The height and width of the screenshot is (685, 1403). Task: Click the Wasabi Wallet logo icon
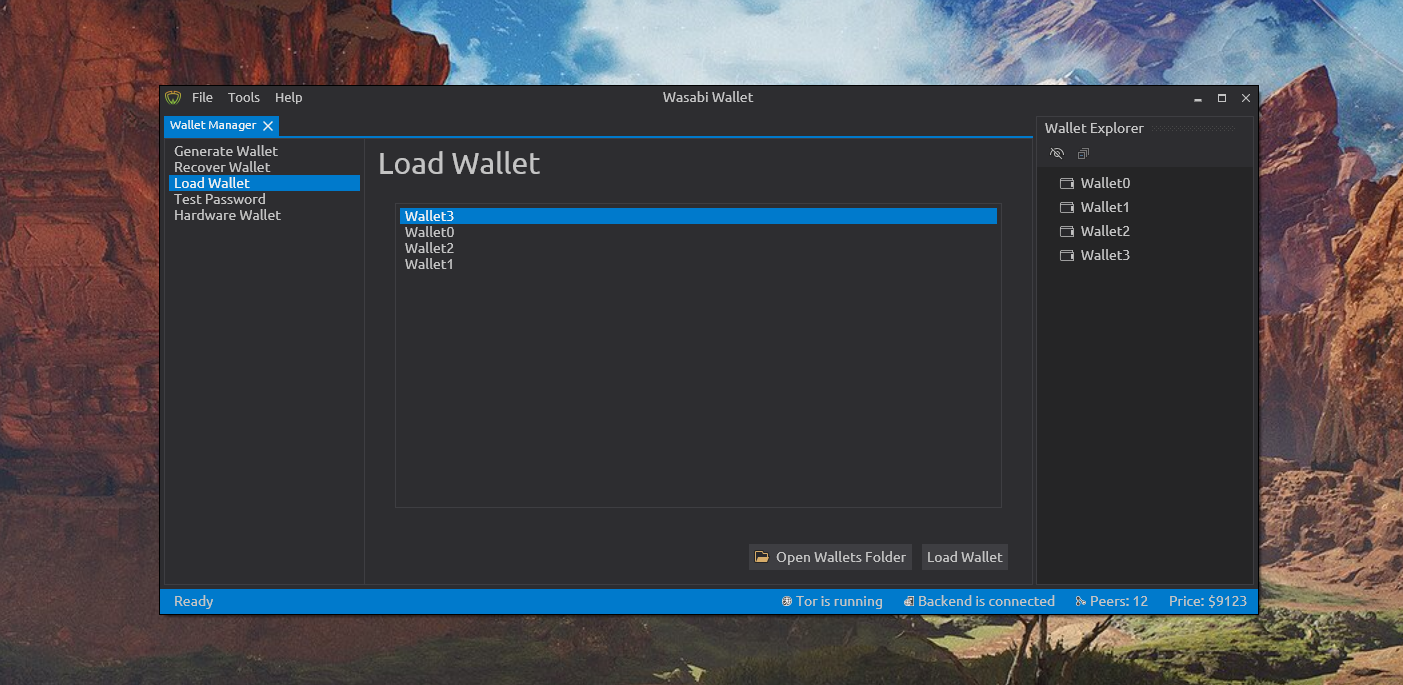click(173, 97)
